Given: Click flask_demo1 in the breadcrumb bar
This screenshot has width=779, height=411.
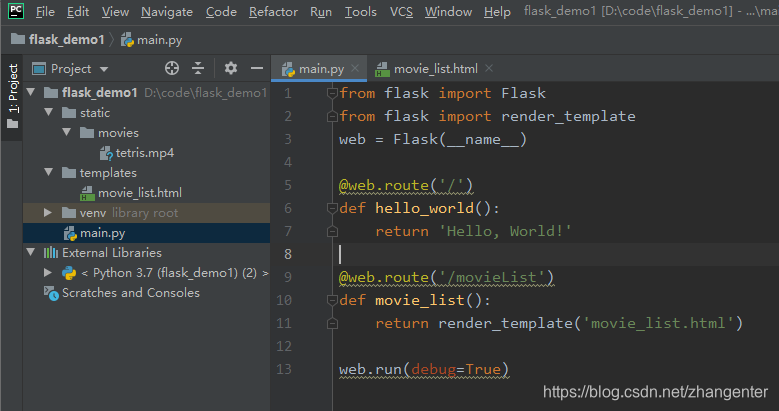Looking at the screenshot, I should coord(58,39).
